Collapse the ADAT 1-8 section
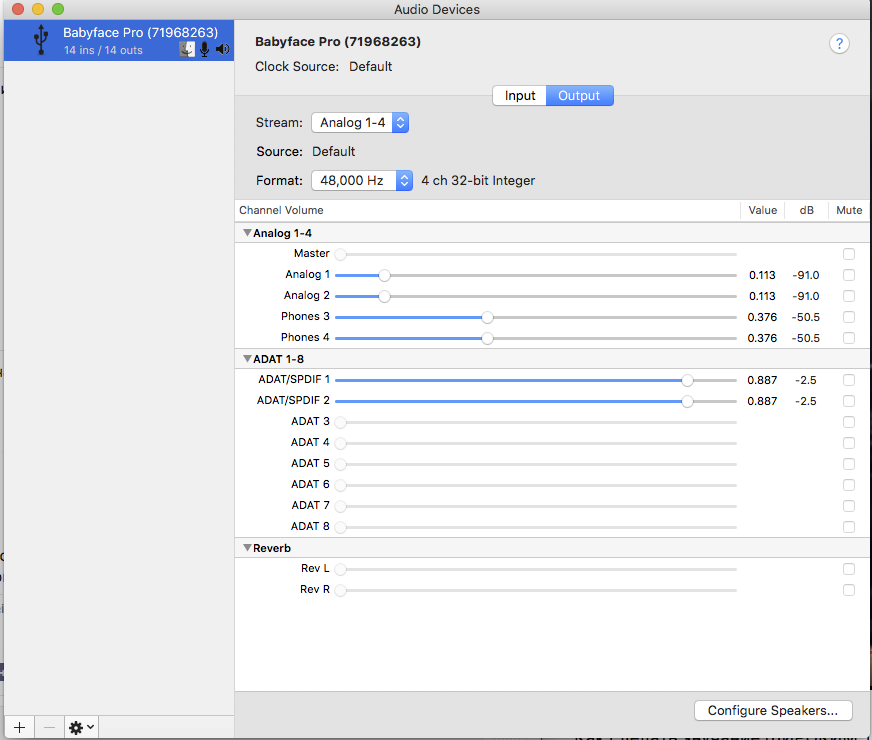 247,359
